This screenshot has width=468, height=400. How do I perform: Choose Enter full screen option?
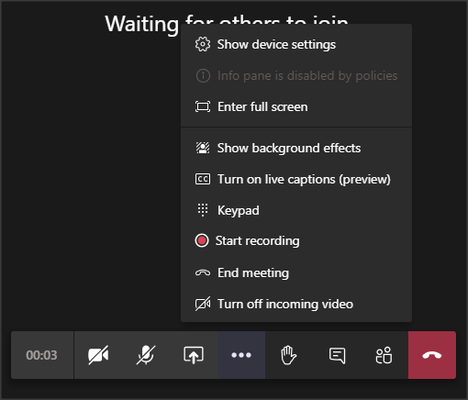[296, 107]
